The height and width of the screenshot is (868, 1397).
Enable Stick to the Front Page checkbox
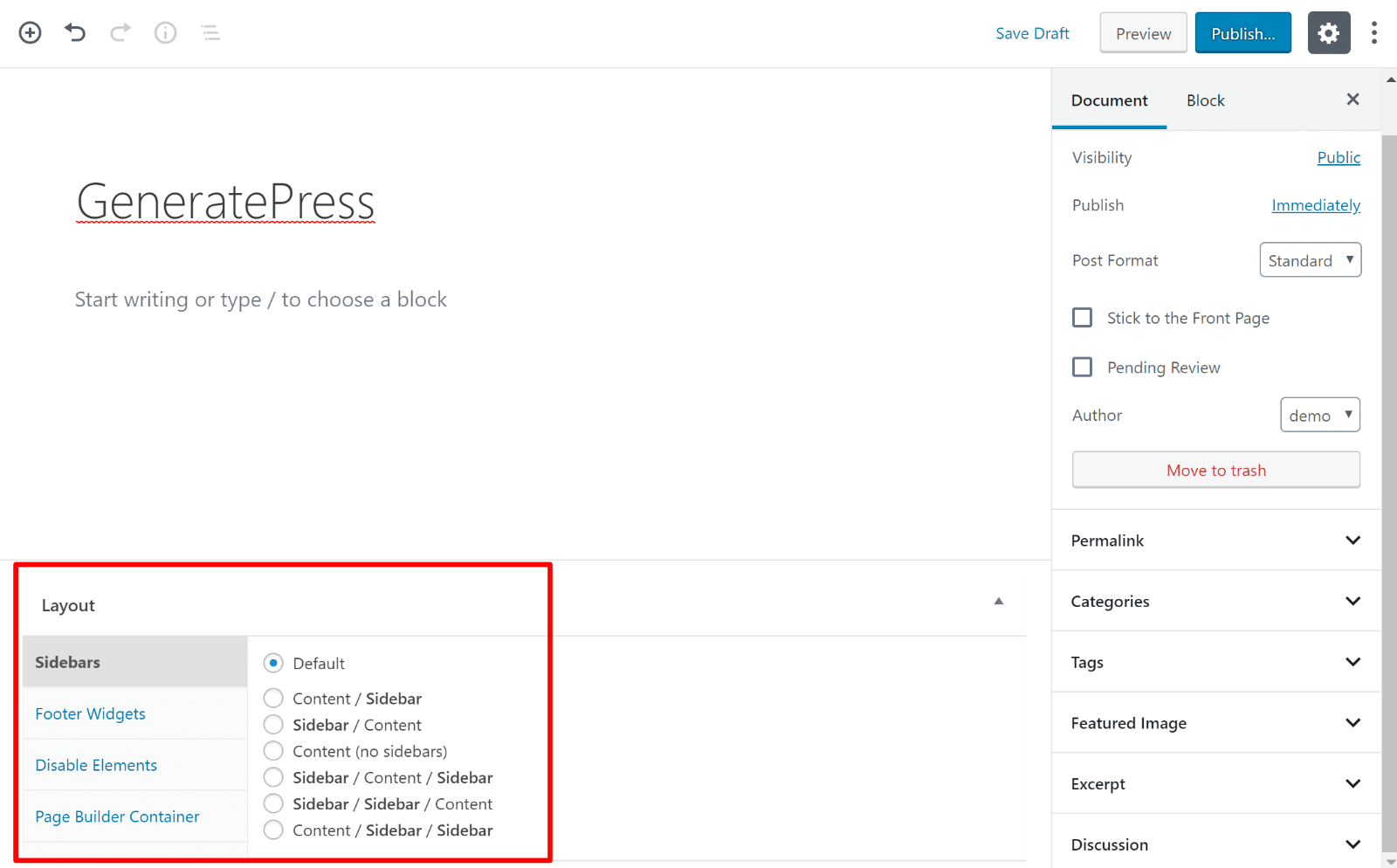[x=1083, y=318]
